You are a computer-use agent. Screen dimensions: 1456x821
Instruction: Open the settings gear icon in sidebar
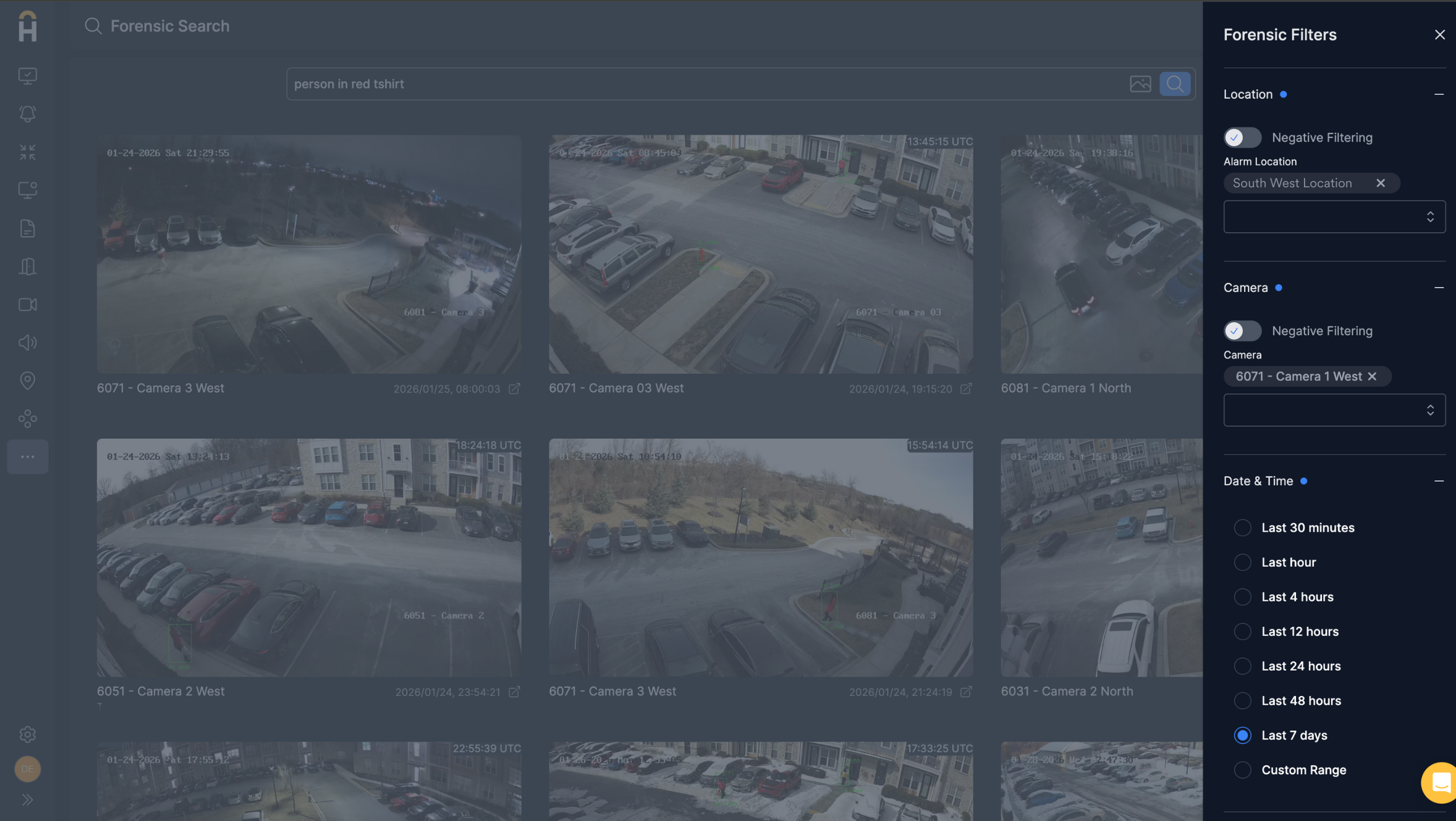tap(27, 734)
